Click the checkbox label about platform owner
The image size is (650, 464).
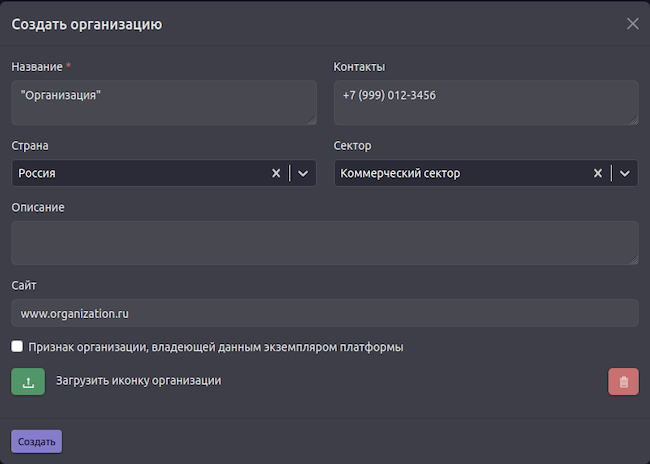[216, 347]
